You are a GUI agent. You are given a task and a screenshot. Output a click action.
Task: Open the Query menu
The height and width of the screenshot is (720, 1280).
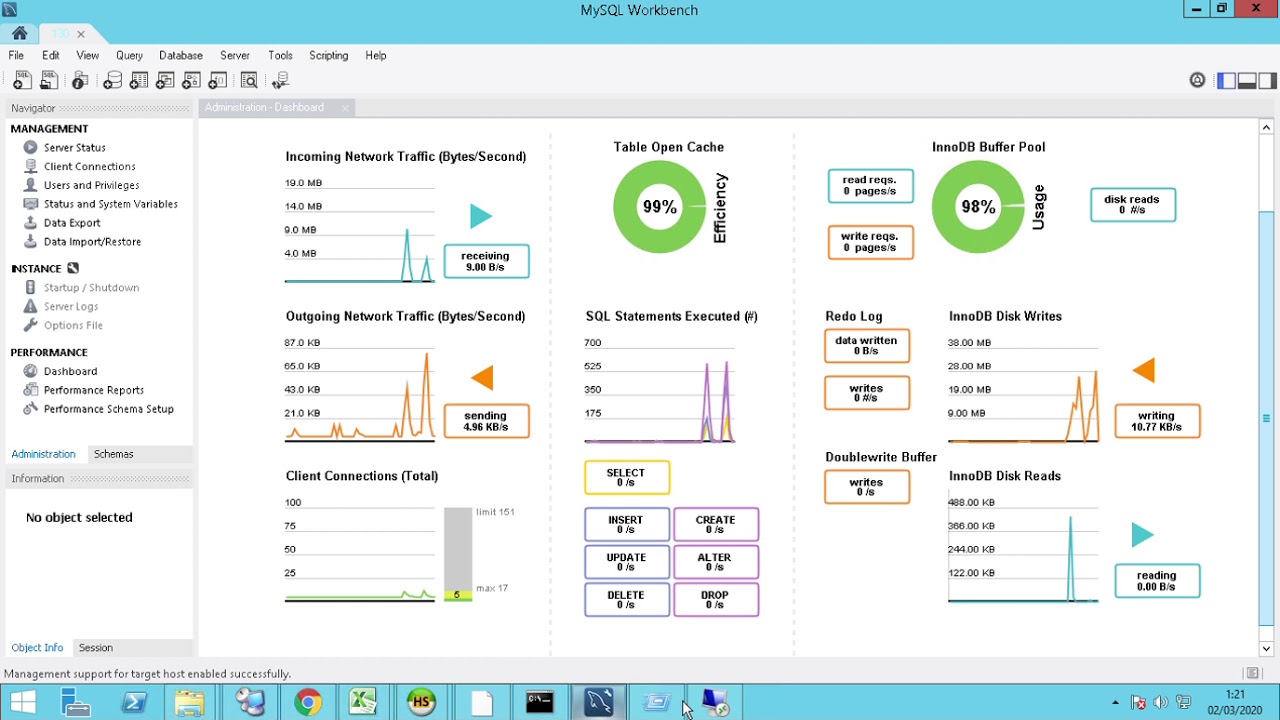129,56
